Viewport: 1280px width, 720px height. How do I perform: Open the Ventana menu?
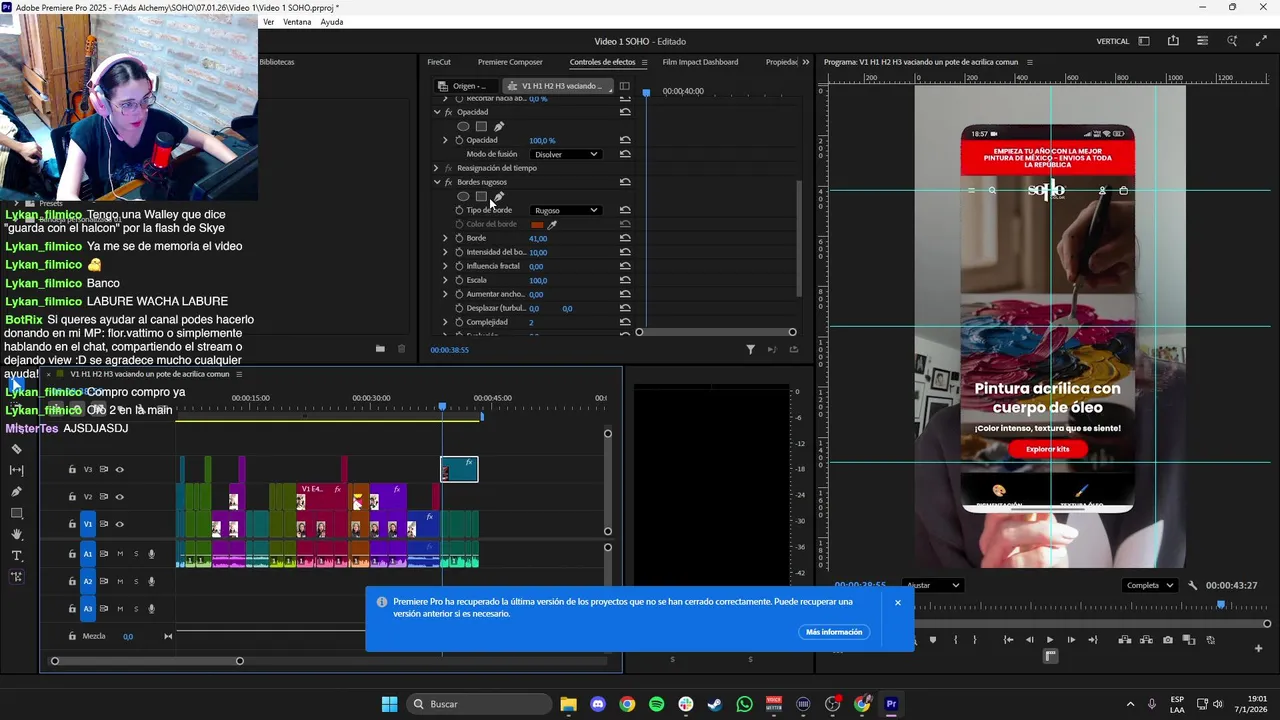[297, 22]
